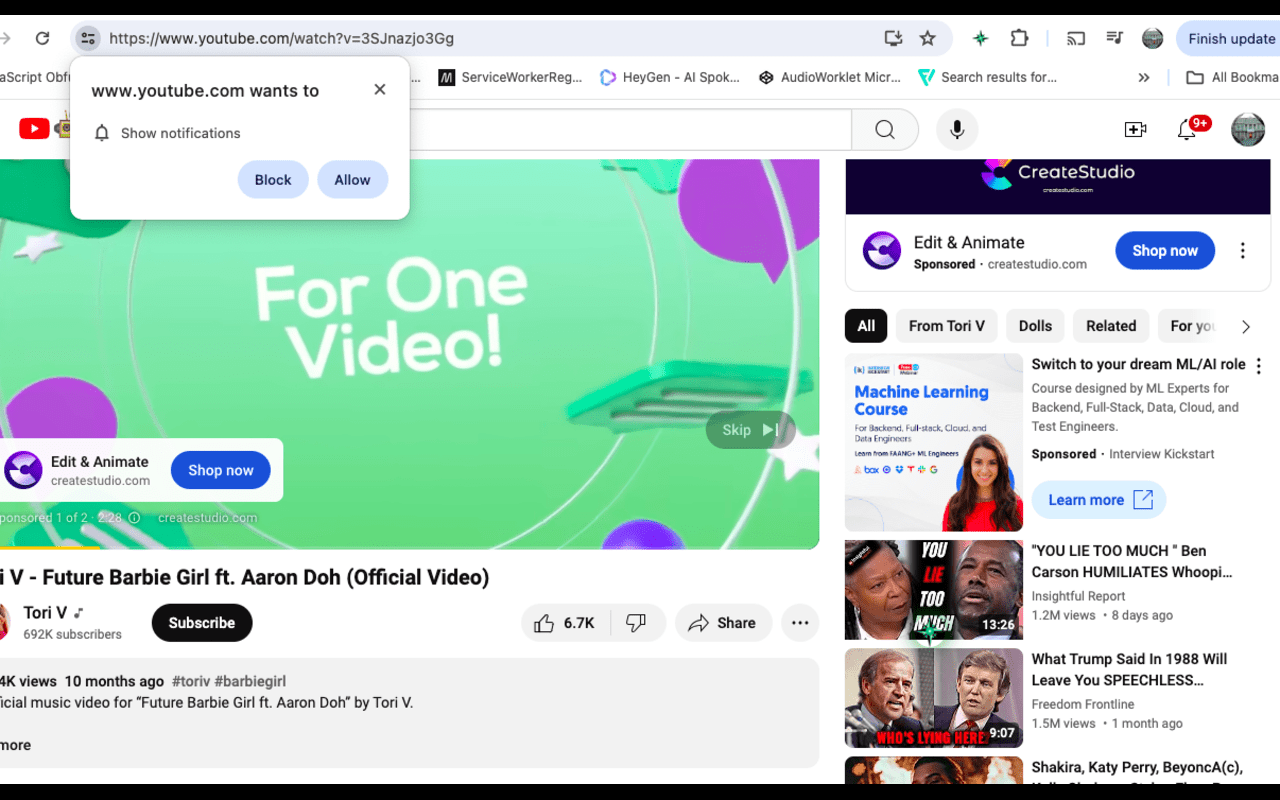Open the Chrome extensions puzzle icon
Screen dimensions: 1280x800
pos(1019,39)
